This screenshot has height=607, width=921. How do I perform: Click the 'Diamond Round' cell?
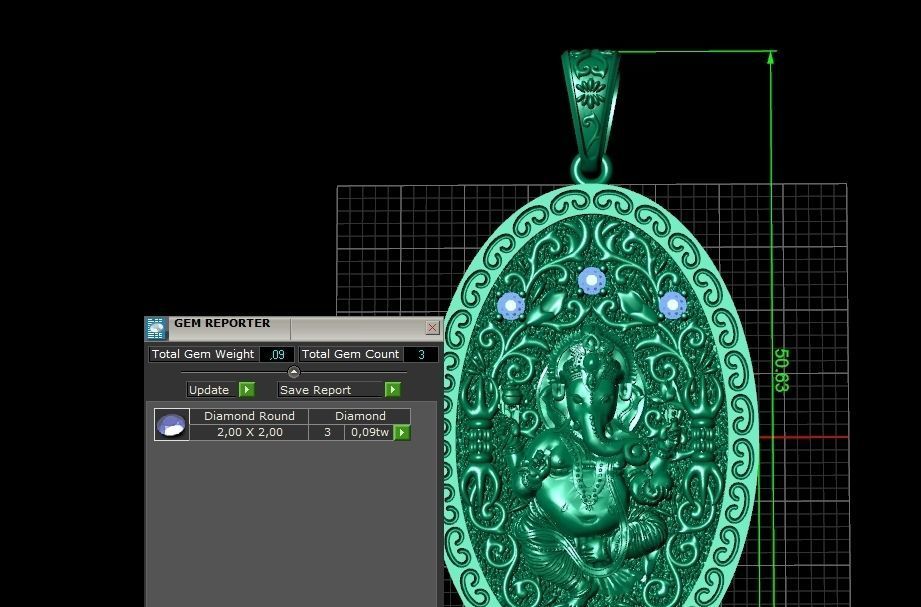tap(249, 416)
